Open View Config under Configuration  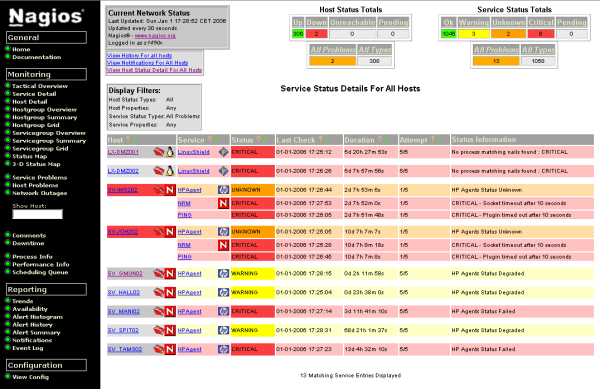click(x=31, y=377)
